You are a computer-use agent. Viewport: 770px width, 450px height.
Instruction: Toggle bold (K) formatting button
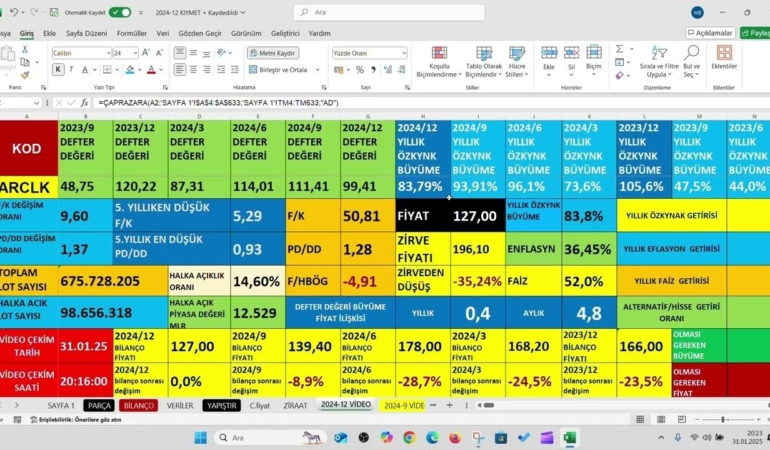(58, 70)
